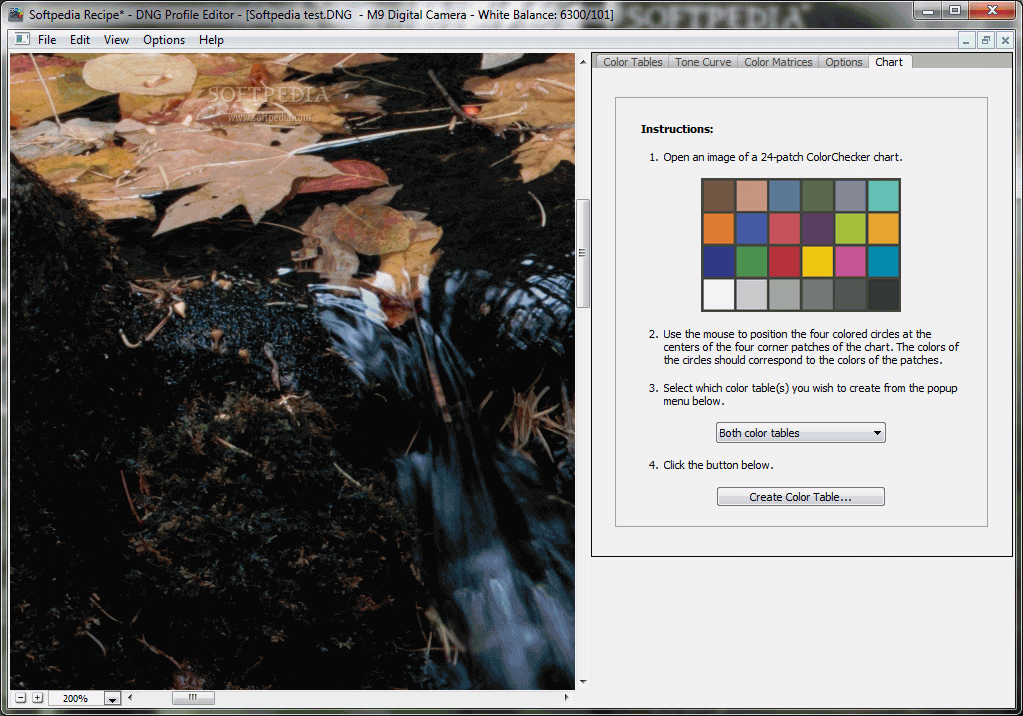1023x716 pixels.
Task: Open the Help menu
Action: 211,40
